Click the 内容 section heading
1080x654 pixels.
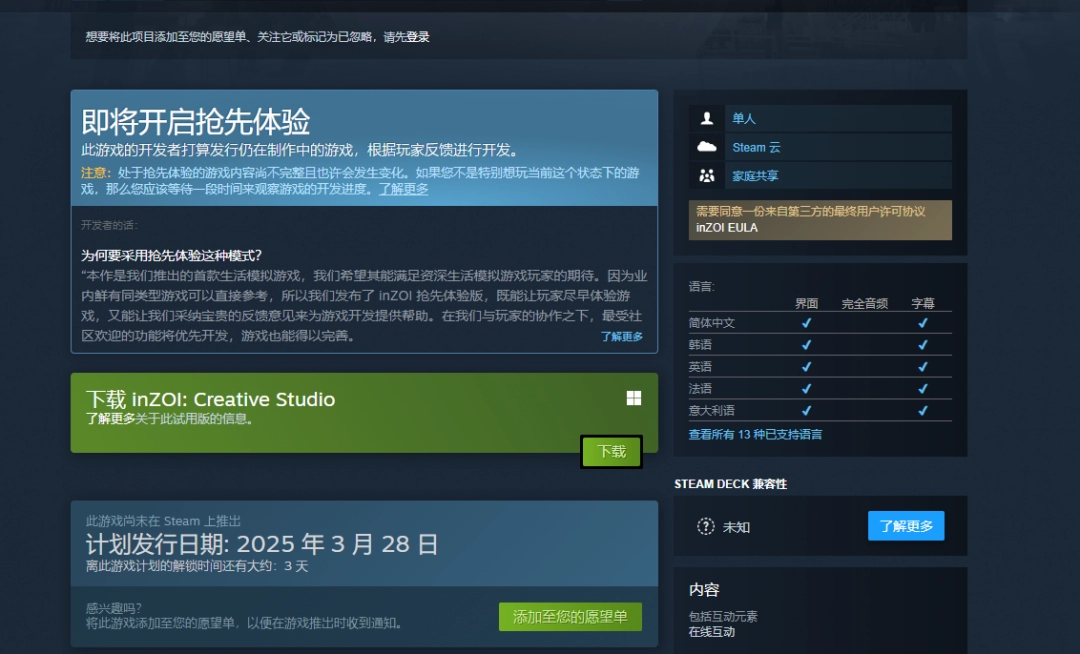(x=704, y=590)
